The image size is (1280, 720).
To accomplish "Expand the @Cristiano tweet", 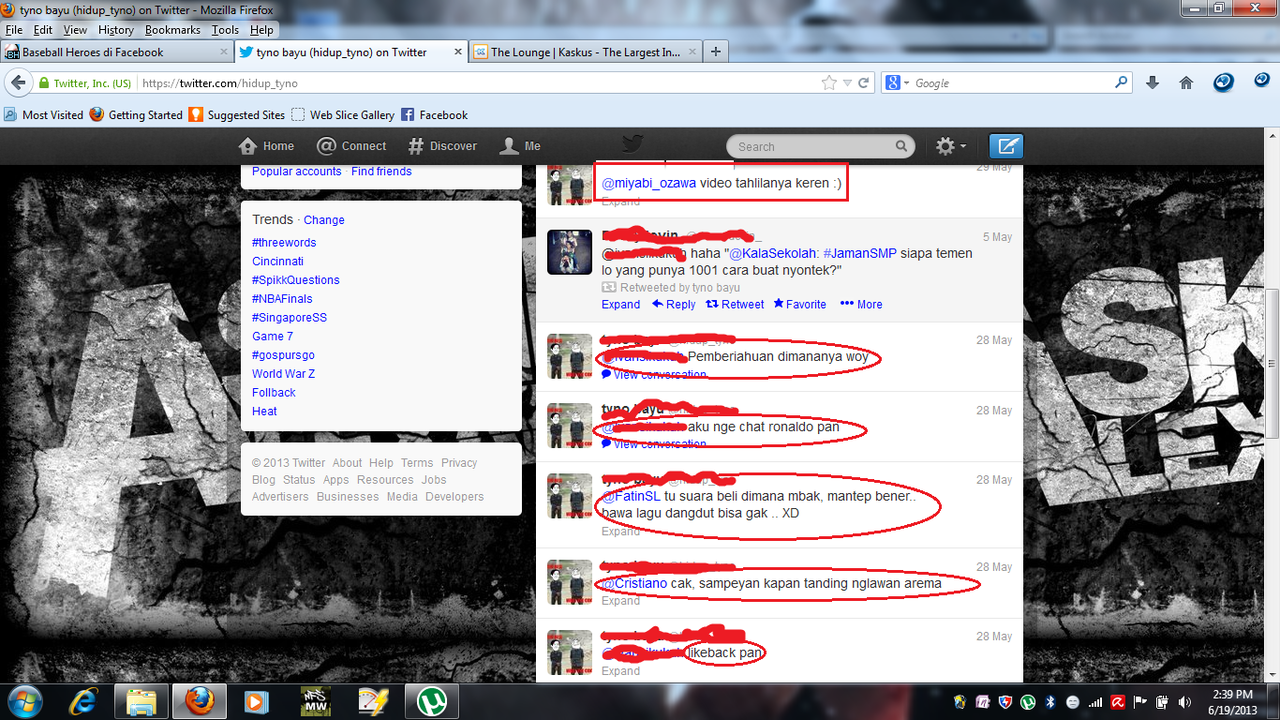I will point(621,600).
